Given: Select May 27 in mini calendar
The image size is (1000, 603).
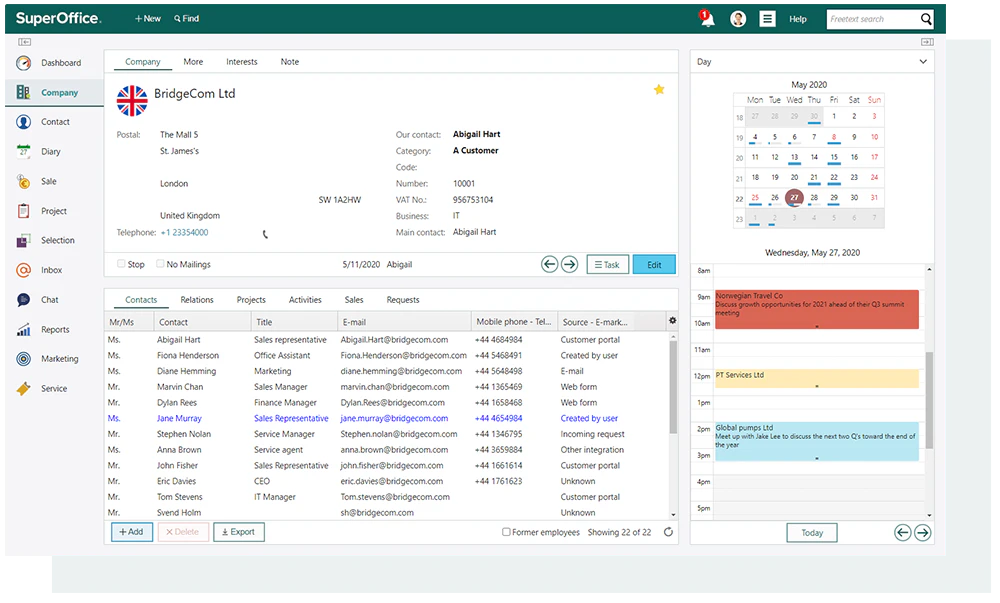Looking at the screenshot, I should pos(794,198).
